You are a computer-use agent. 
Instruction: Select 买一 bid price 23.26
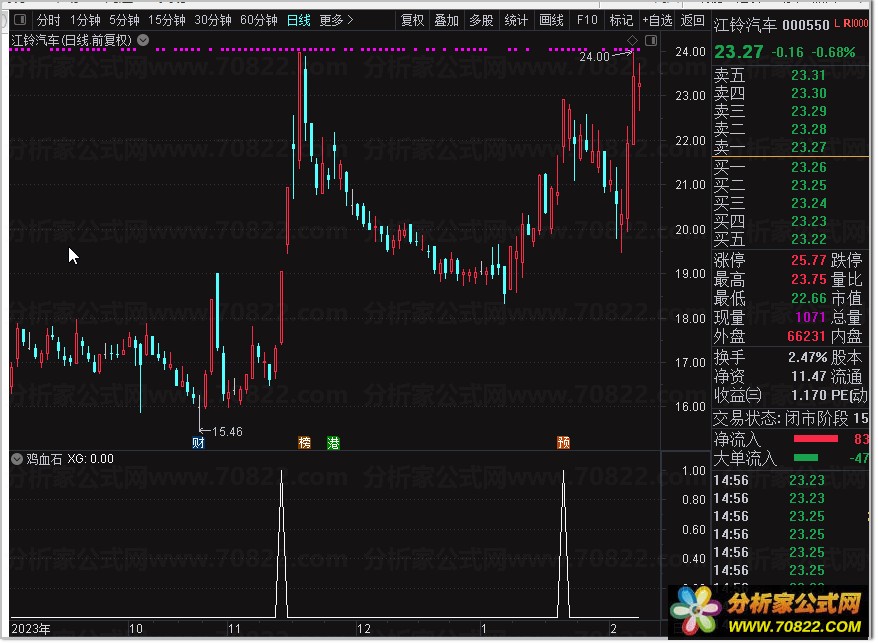[x=809, y=167]
